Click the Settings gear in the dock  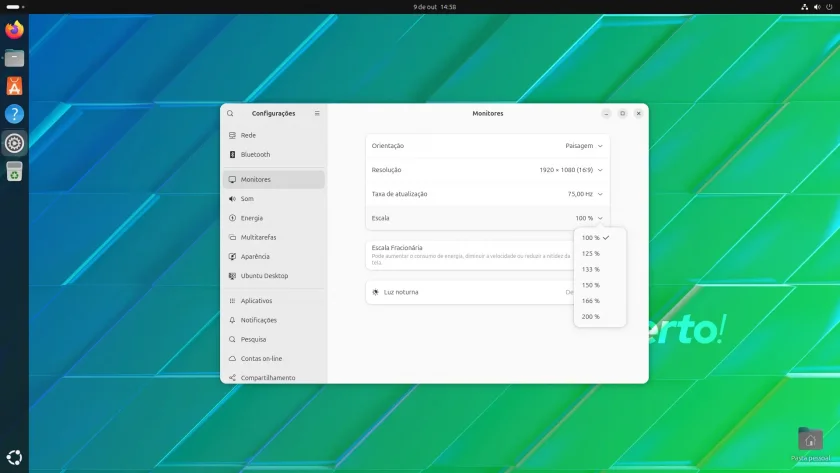(x=14, y=143)
